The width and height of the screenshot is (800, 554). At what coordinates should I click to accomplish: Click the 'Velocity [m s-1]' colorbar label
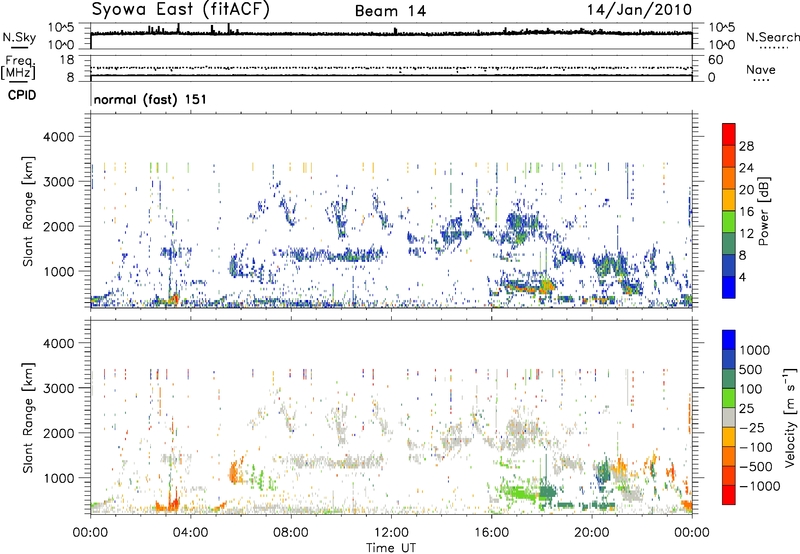(x=790, y=417)
